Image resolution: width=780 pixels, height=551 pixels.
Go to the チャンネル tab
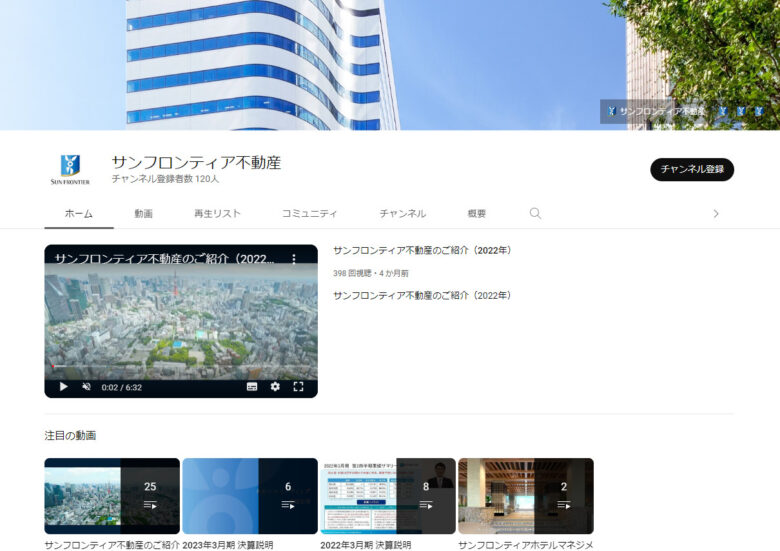403,213
